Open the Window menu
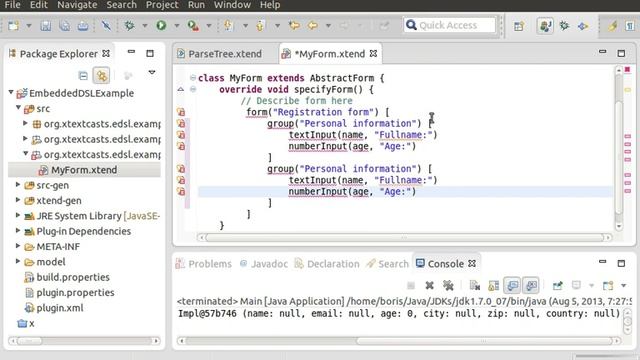This screenshot has height=360, width=640. click(x=232, y=5)
